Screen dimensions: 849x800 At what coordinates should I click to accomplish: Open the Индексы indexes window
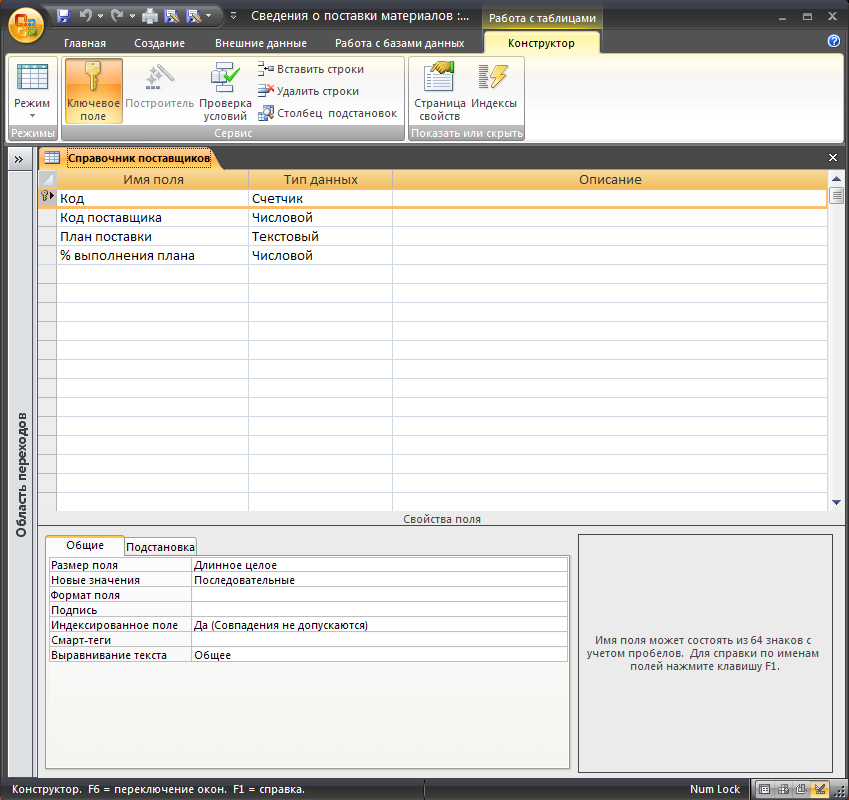pyautogui.click(x=494, y=91)
